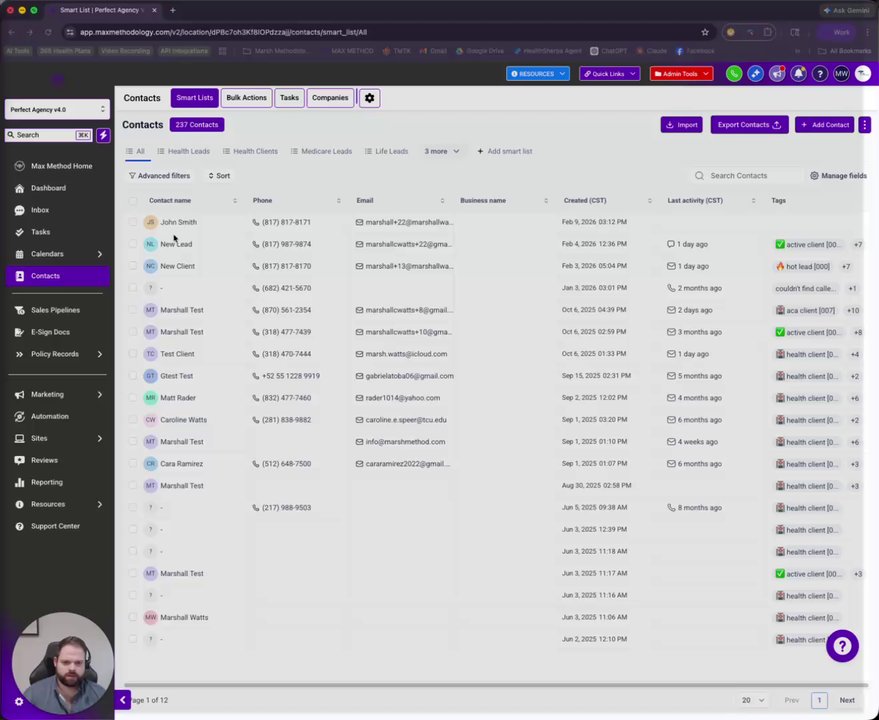Open the help question mark in top bar
Screen dimensions: 879x720
coord(820,73)
